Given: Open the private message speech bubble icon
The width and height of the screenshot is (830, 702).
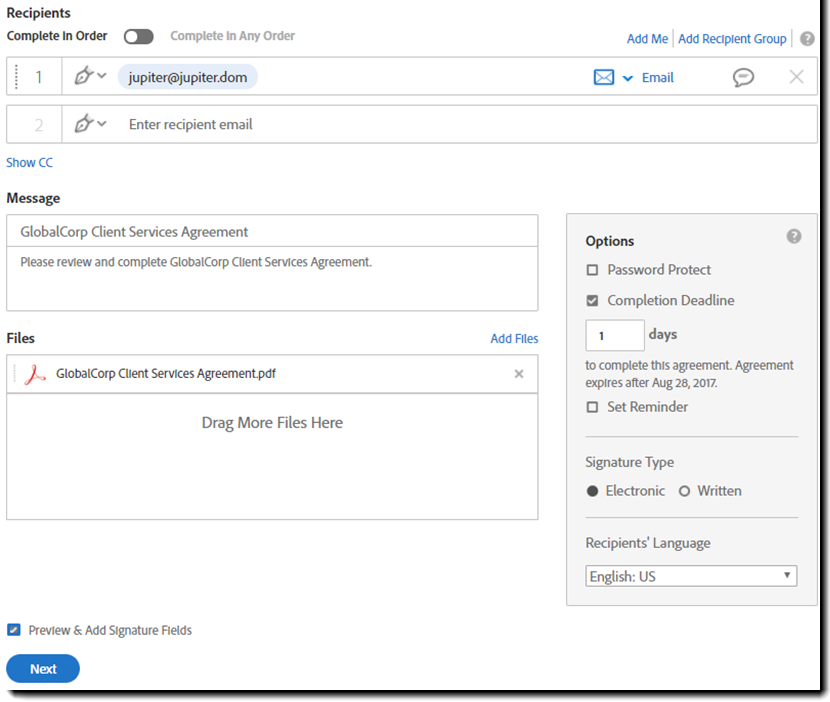Looking at the screenshot, I should pyautogui.click(x=743, y=77).
